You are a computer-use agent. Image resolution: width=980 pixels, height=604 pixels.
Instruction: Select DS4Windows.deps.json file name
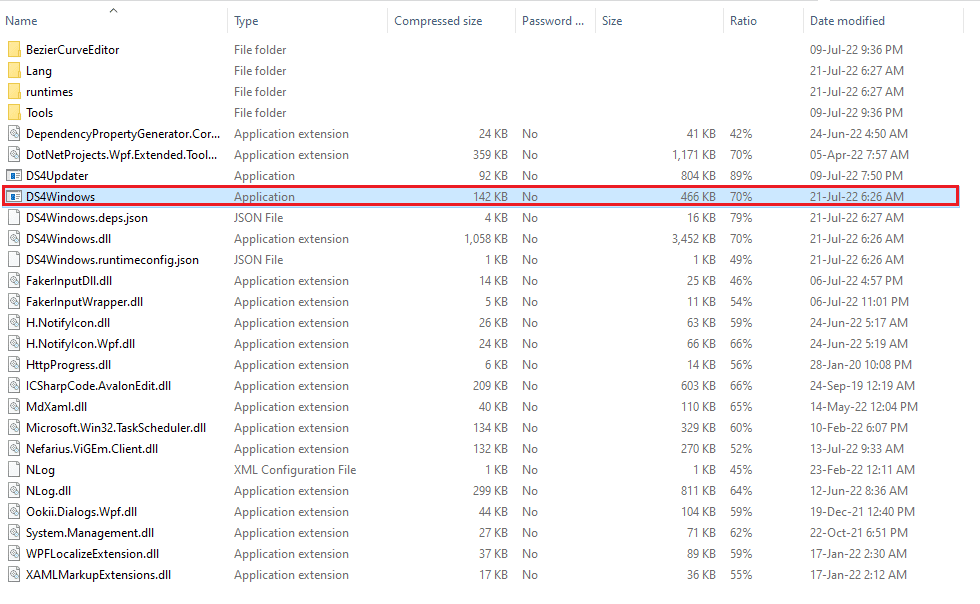click(87, 218)
